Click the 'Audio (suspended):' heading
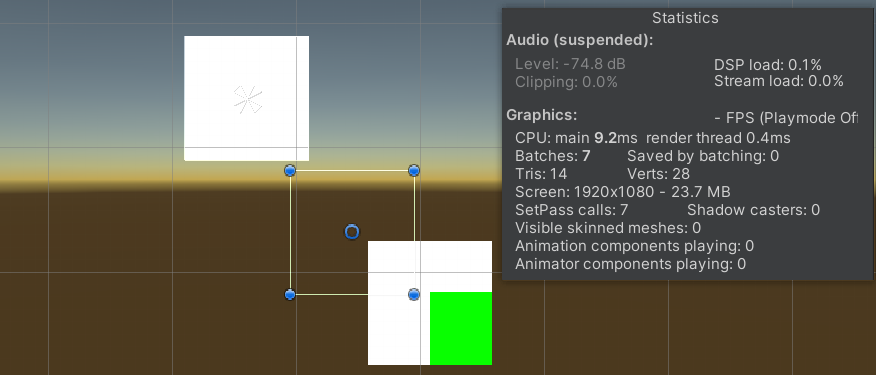876x375 pixels. [x=579, y=41]
